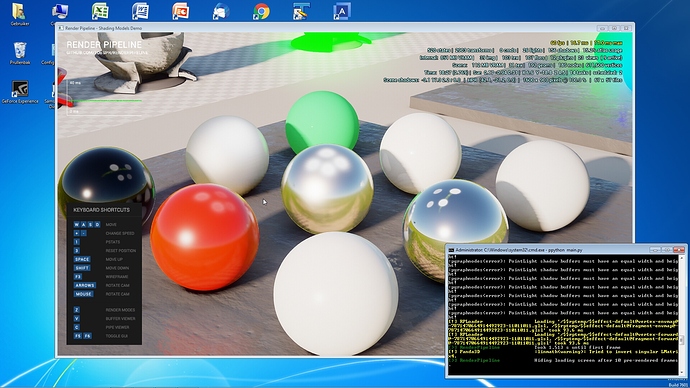Click the MOVE DOWN shortcut description
Viewport: 690px width, 388px height.
click(117, 268)
